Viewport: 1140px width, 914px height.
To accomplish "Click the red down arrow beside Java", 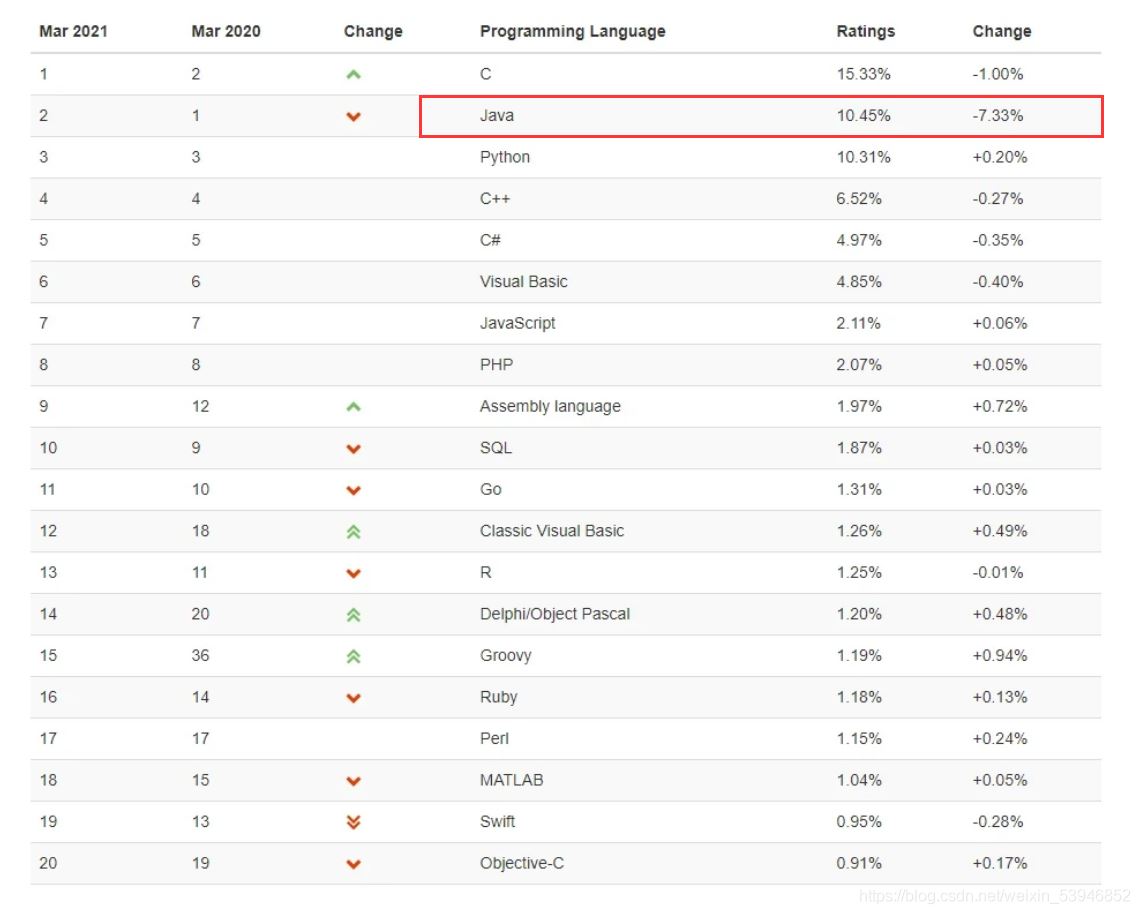I will 353,116.
